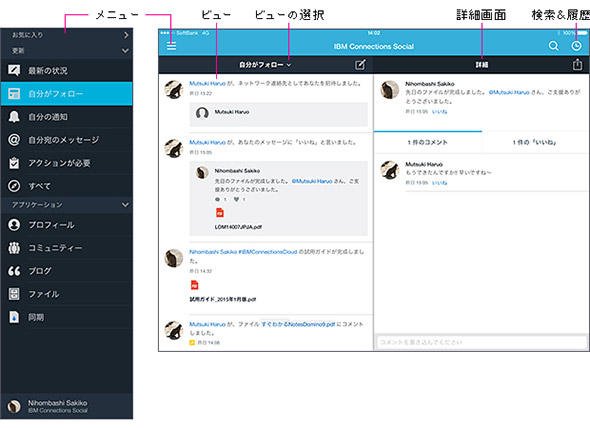Open コミュニティー application
The height and width of the screenshot is (428, 590).
(67, 248)
